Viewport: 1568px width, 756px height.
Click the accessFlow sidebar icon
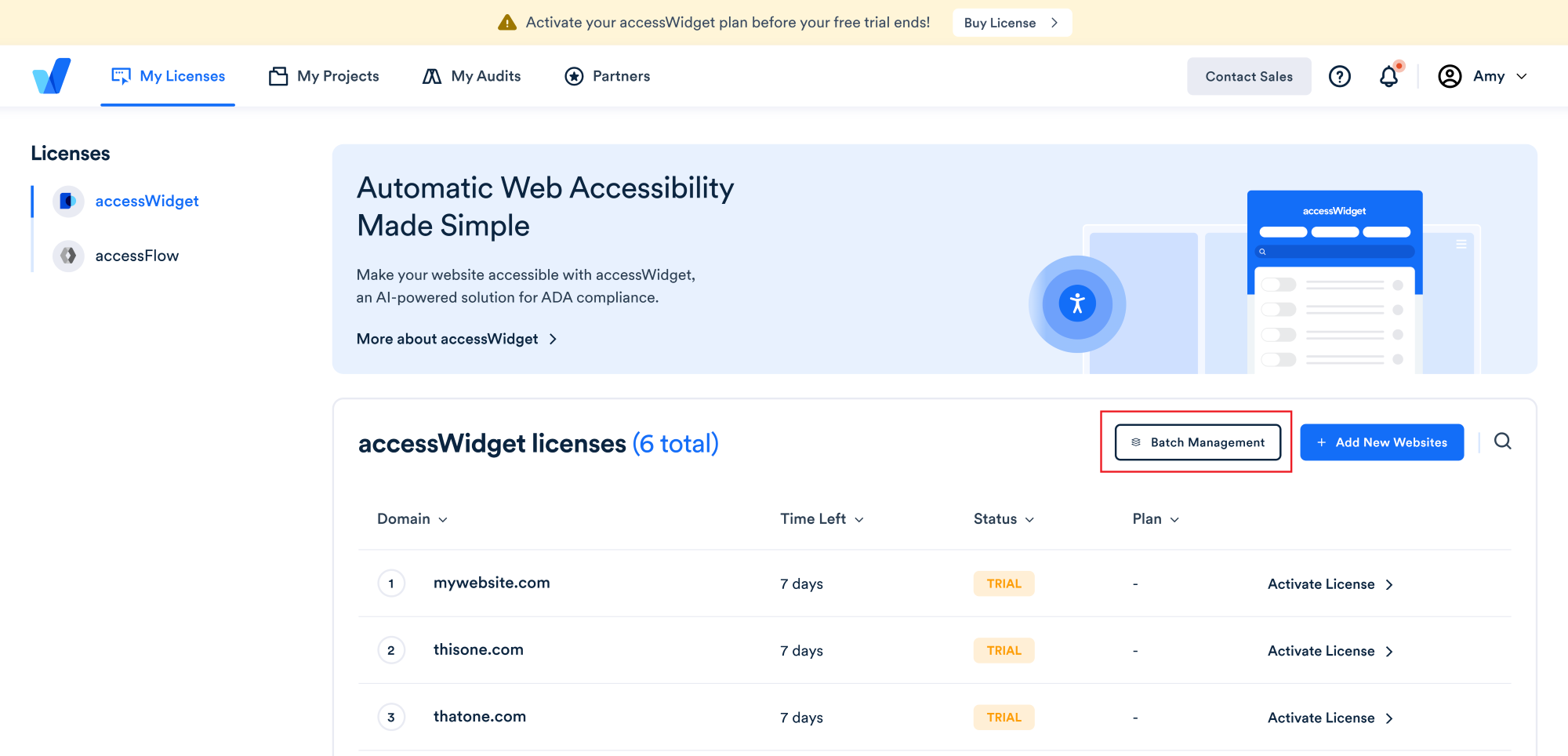click(x=68, y=256)
